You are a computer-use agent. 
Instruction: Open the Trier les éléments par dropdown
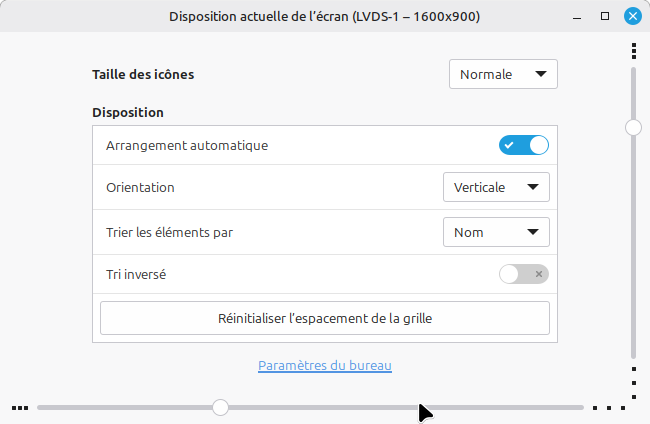point(496,232)
